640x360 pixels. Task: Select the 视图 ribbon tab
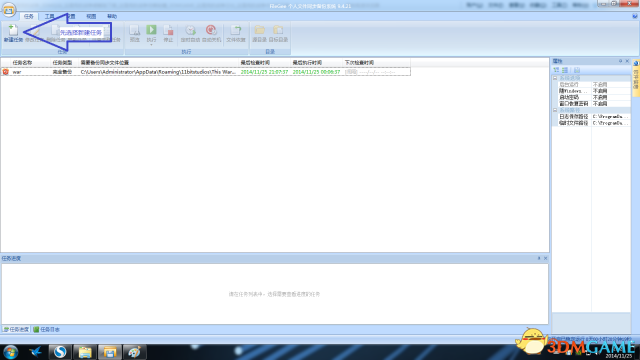91,16
